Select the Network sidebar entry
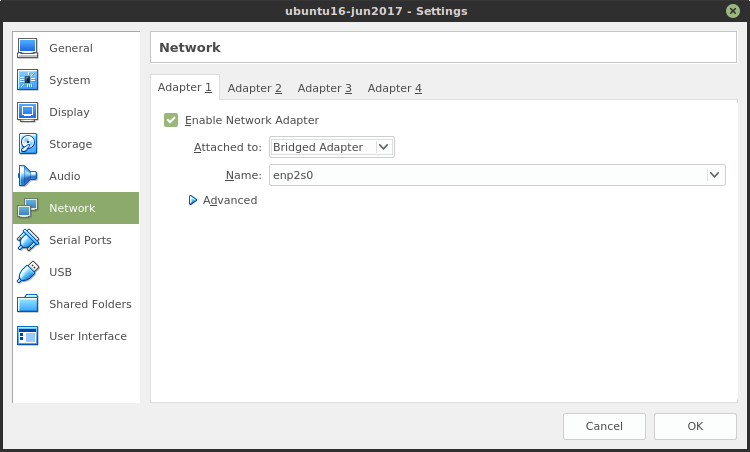Viewport: 750px width, 452px height. [x=75, y=208]
